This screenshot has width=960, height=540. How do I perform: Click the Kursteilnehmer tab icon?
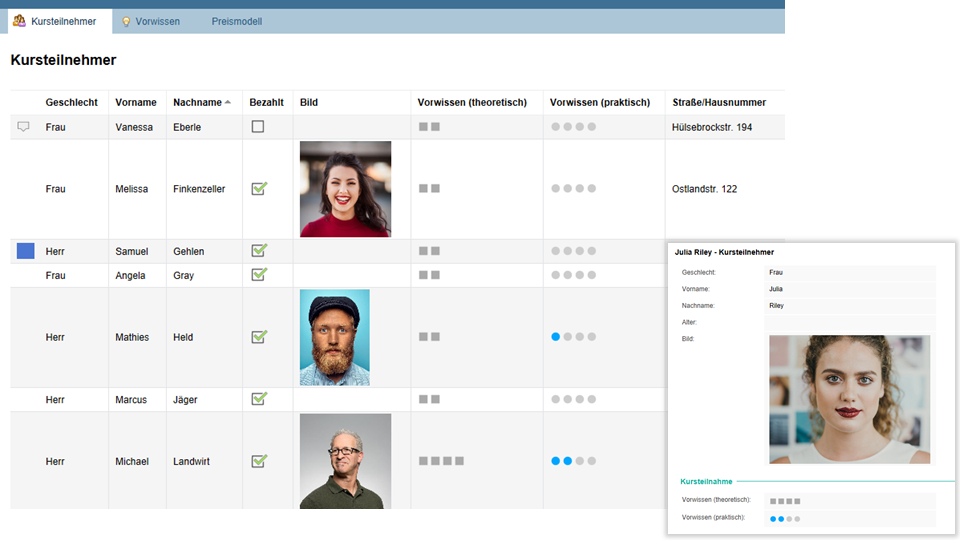19,21
